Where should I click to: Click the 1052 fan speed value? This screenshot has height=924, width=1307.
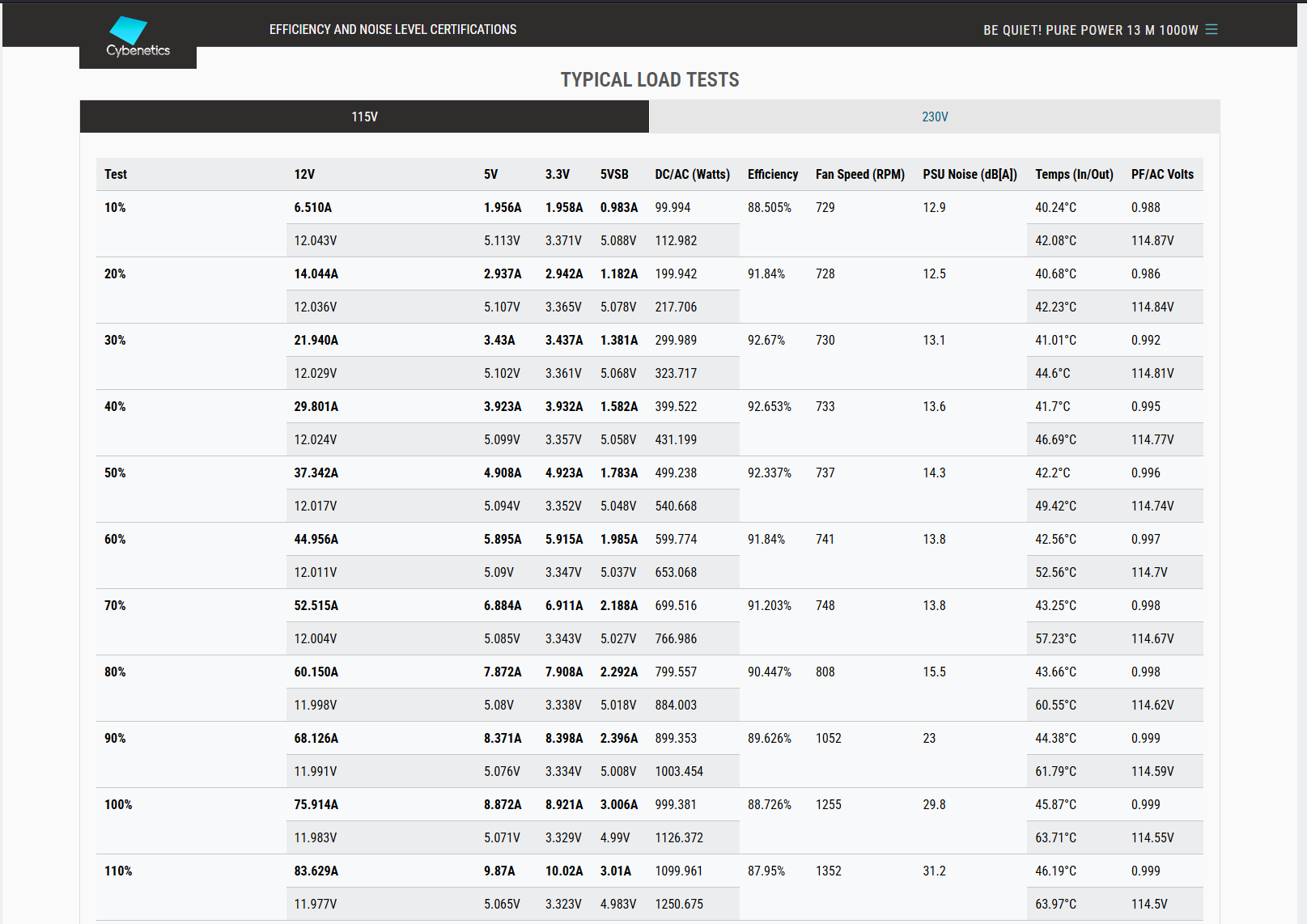[x=829, y=738]
